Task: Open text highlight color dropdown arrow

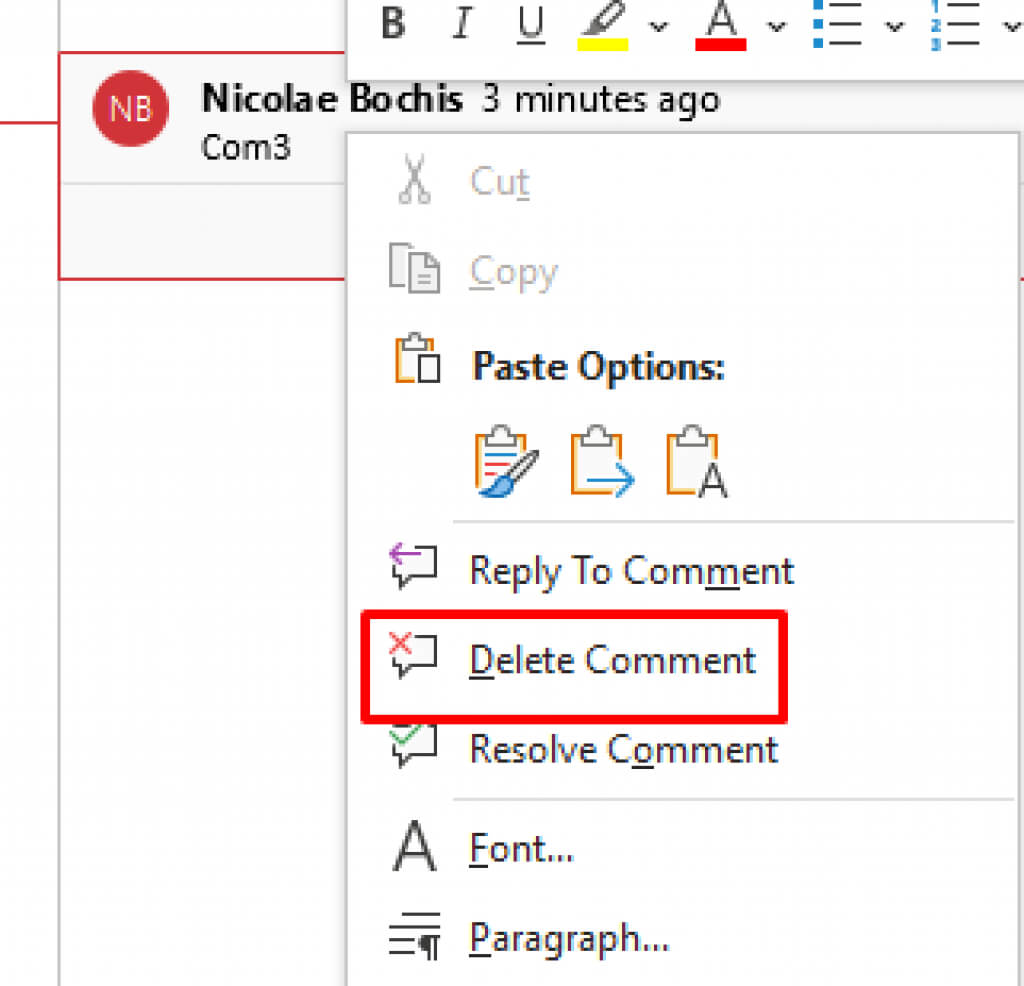Action: (658, 26)
